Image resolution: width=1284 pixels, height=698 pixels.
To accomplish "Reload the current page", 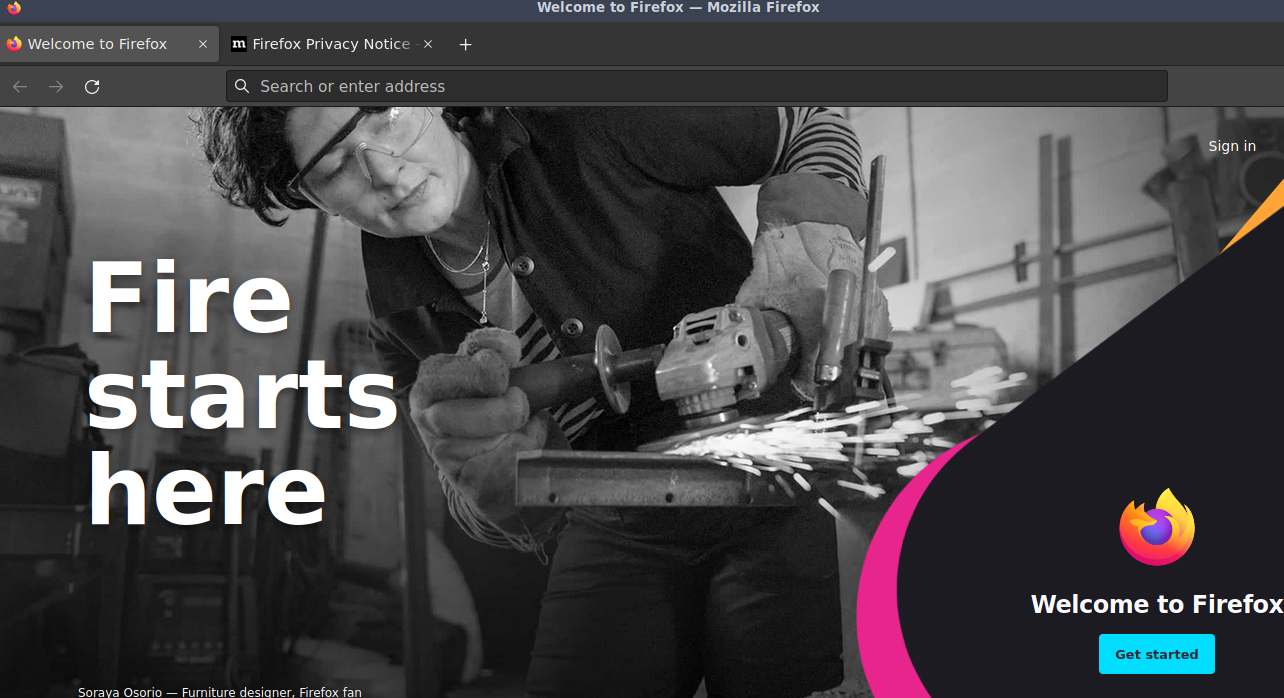I will [x=92, y=87].
